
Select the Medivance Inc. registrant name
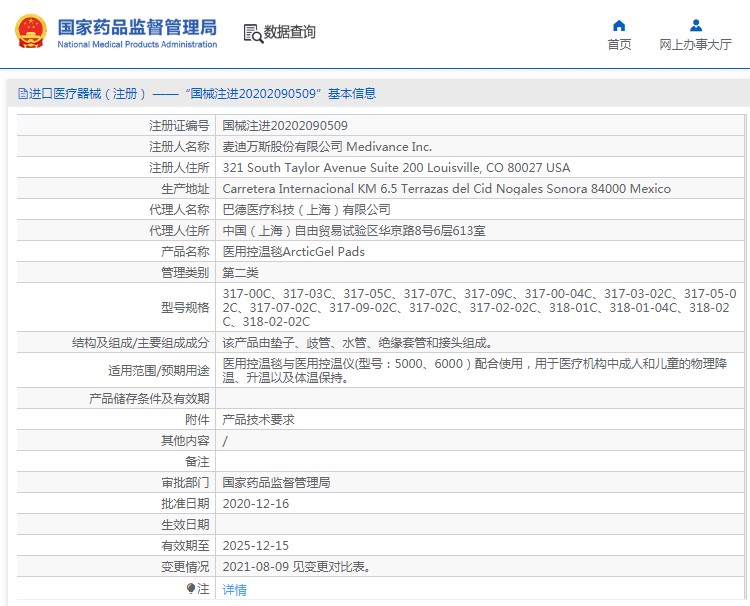pos(327,147)
